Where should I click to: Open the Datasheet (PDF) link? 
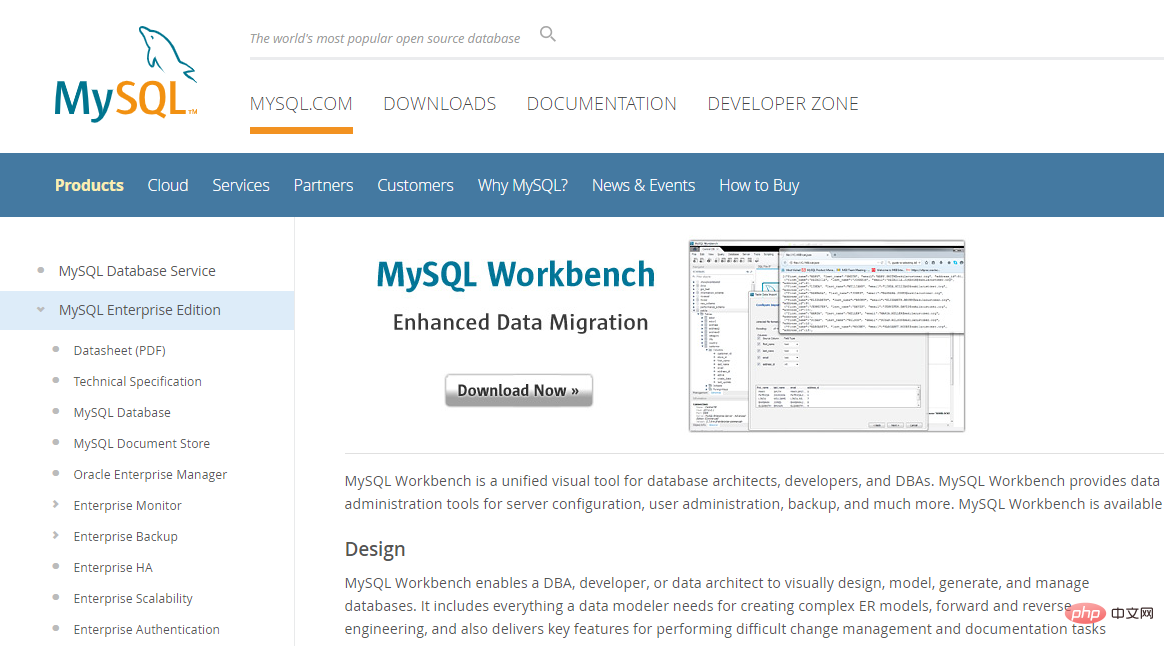tap(120, 350)
